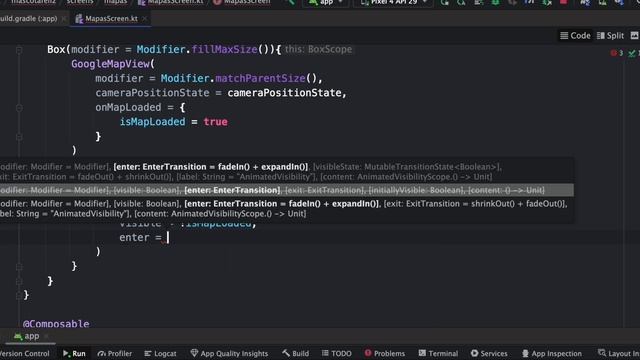
Task: Click 'matchParentSize' in modifier line
Action: (x=260, y=78)
